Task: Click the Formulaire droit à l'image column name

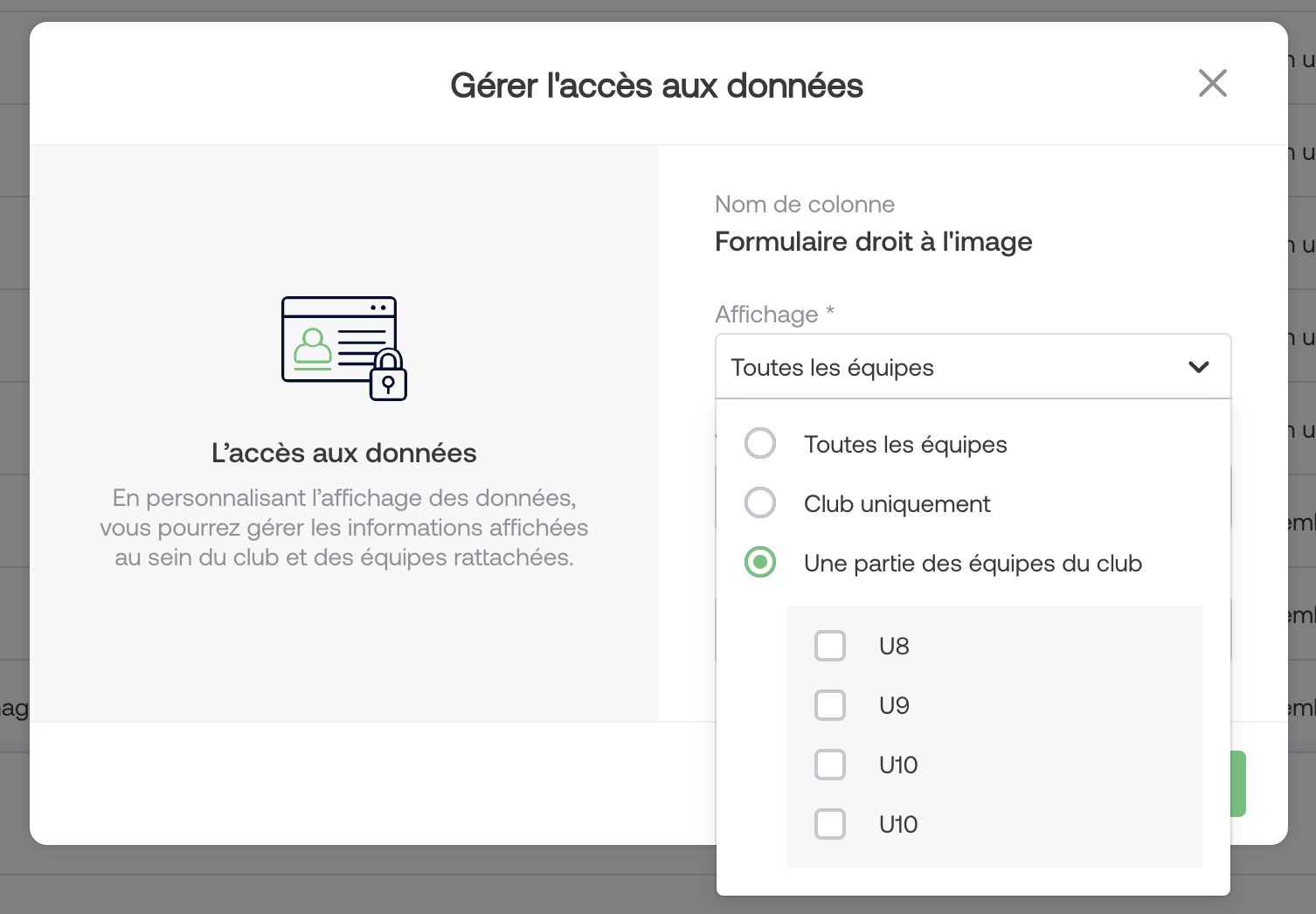Action: coord(873,242)
